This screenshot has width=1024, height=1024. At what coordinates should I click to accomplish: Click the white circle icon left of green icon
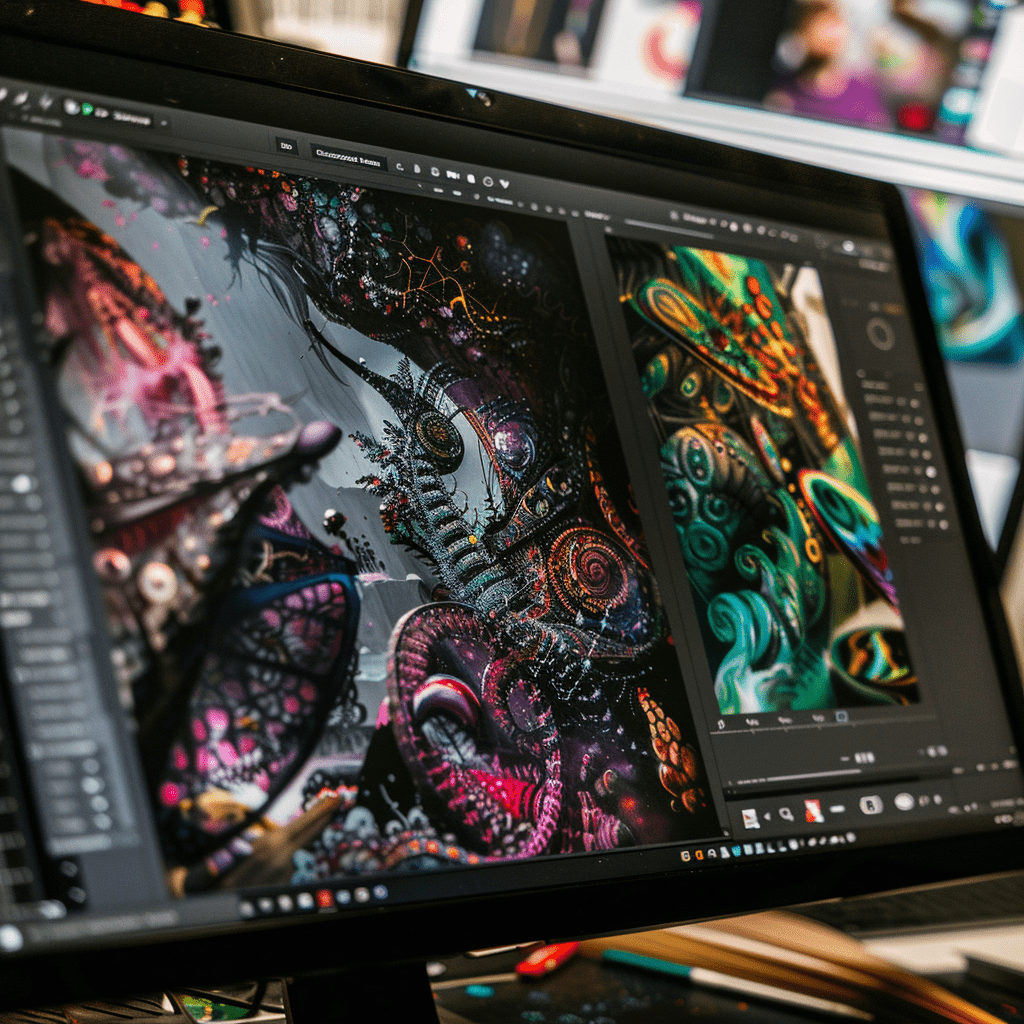click(x=71, y=106)
